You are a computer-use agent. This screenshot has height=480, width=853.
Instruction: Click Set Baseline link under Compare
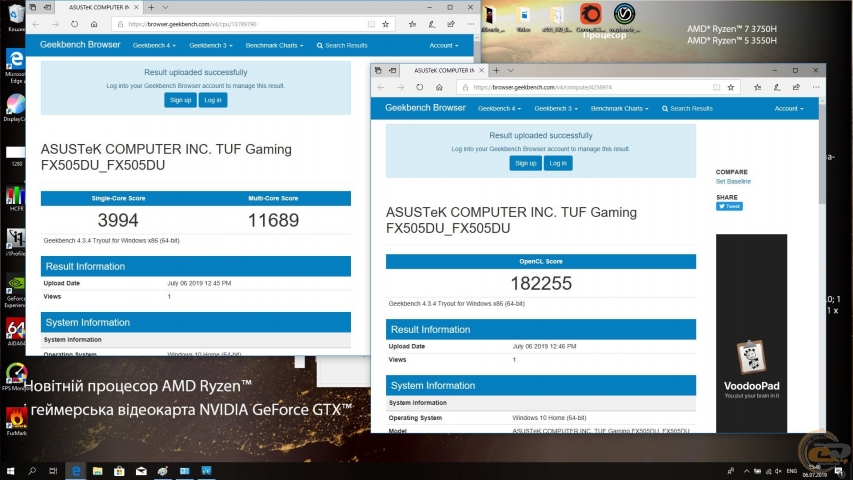tap(733, 182)
